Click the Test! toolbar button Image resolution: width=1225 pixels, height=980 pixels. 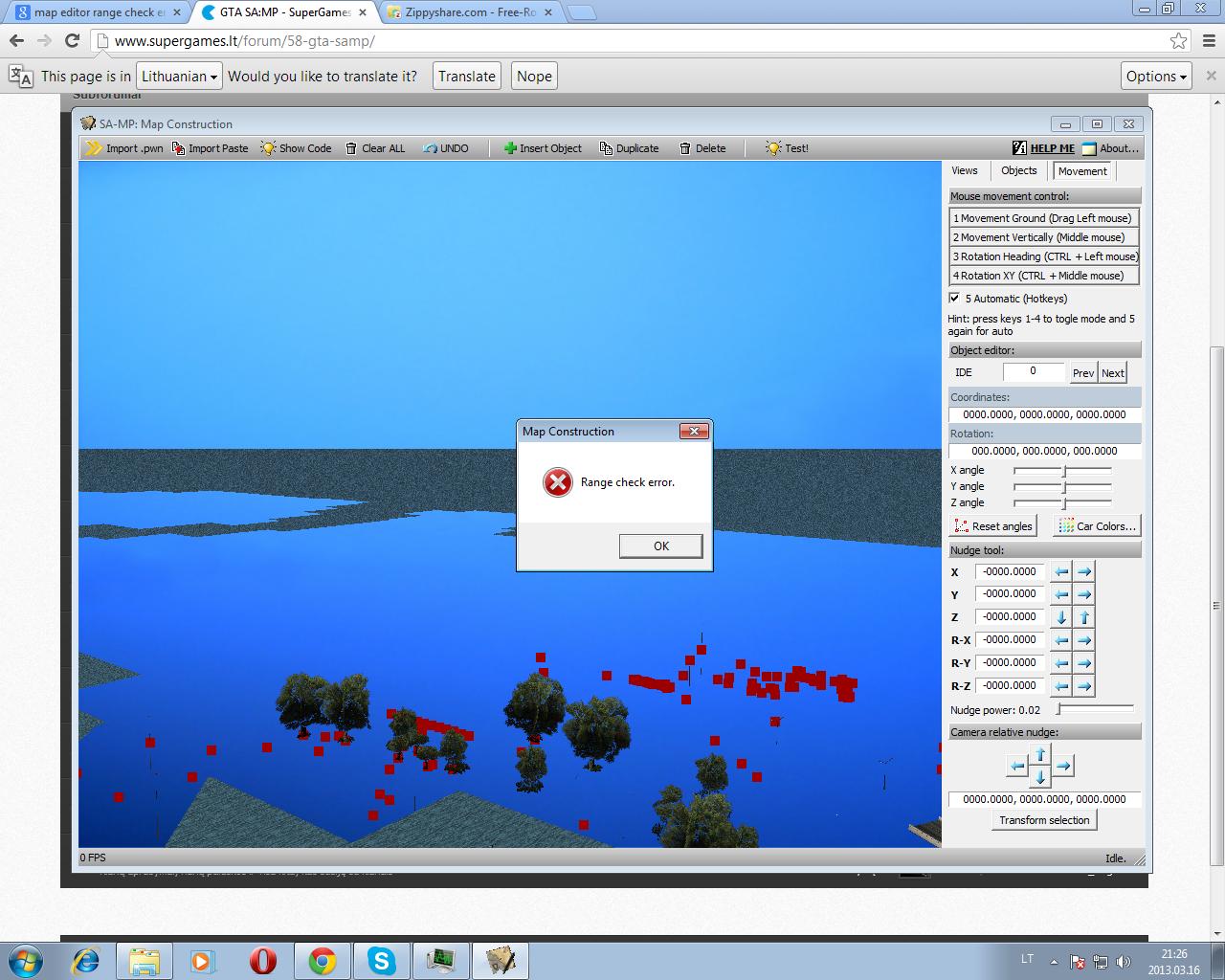click(787, 148)
